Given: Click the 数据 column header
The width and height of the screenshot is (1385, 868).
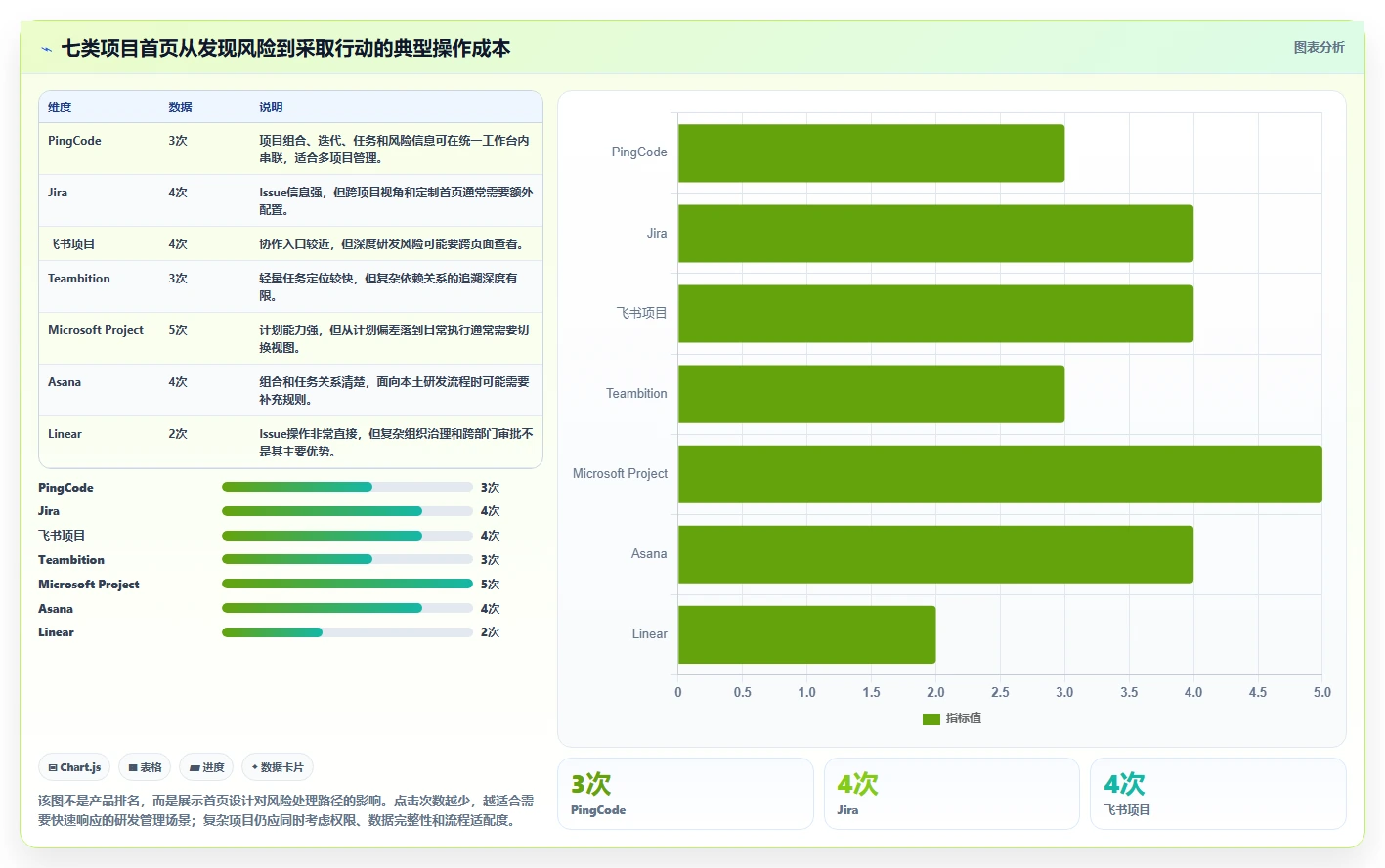Looking at the screenshot, I should 180,108.
